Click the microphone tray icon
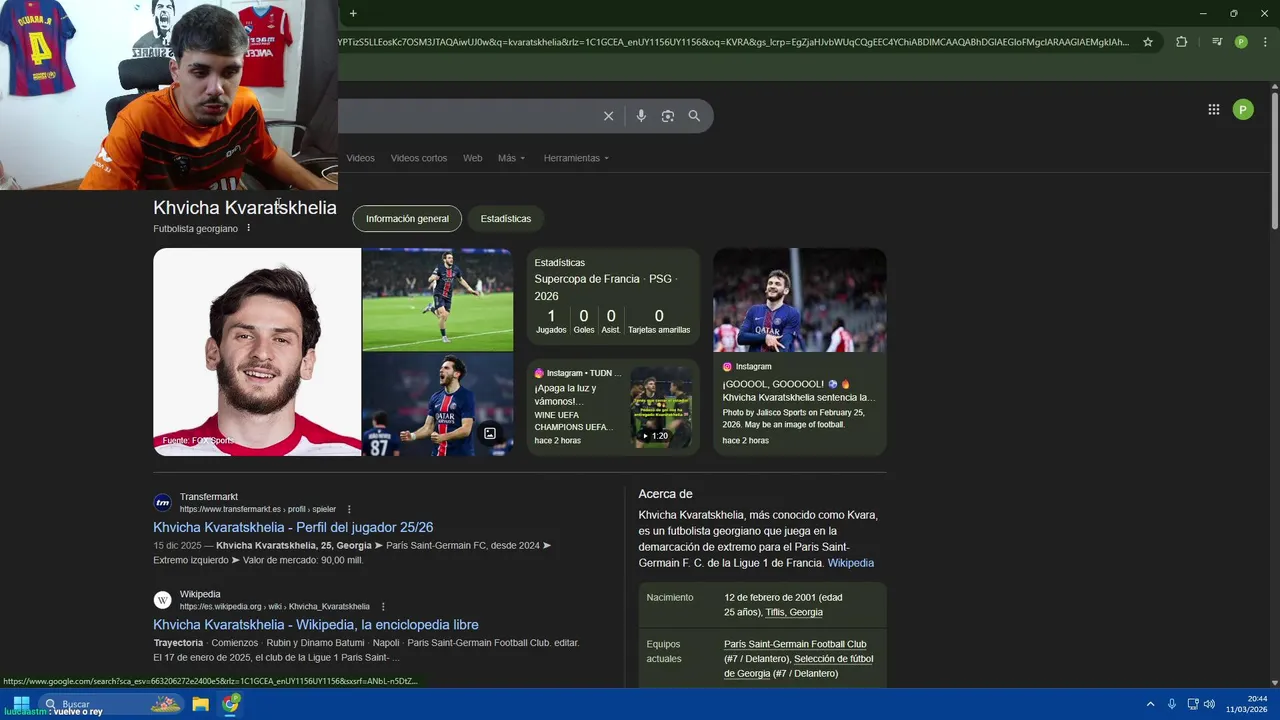The image size is (1280, 720). pos(1172,704)
